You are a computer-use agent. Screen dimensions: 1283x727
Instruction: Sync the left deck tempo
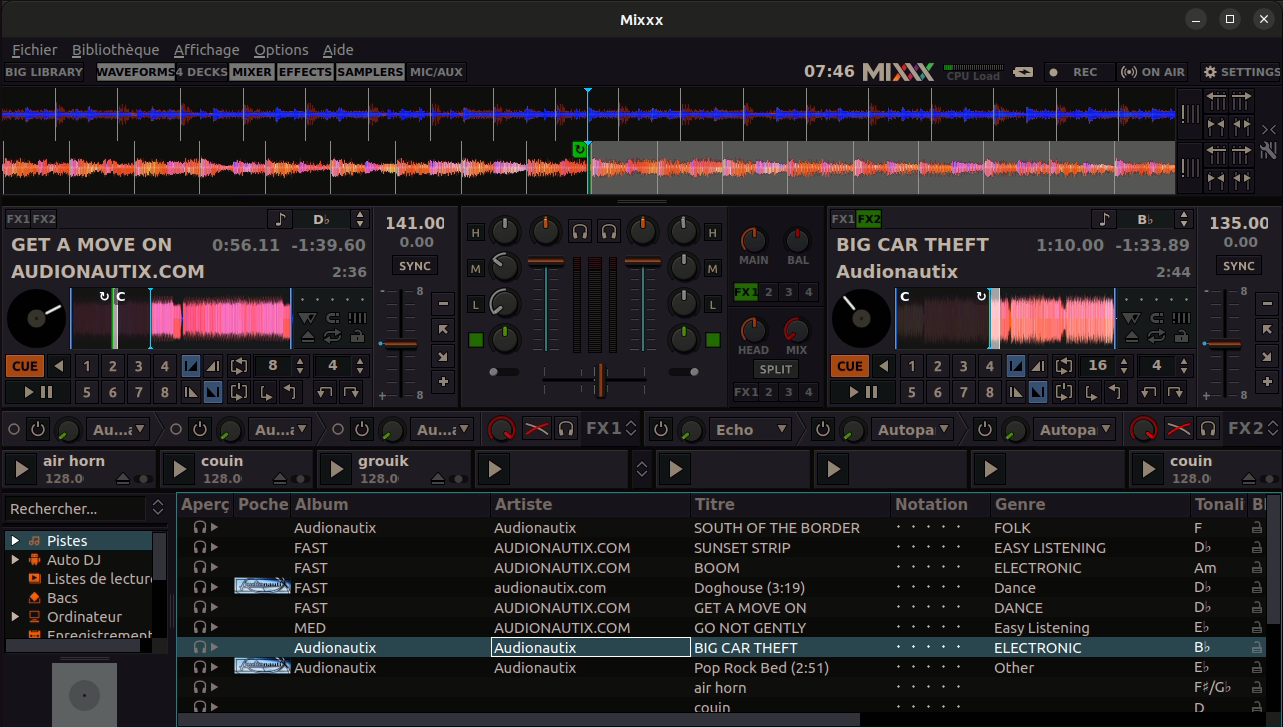414,266
